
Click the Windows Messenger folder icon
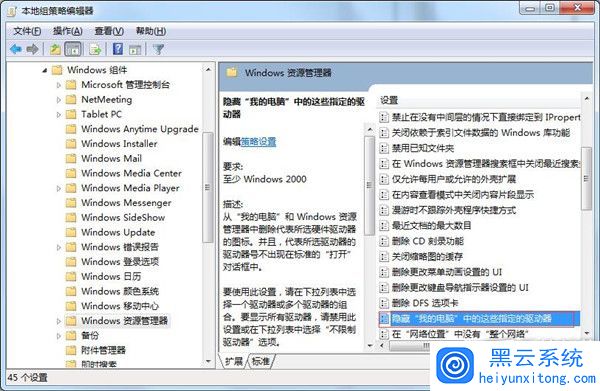click(71, 203)
